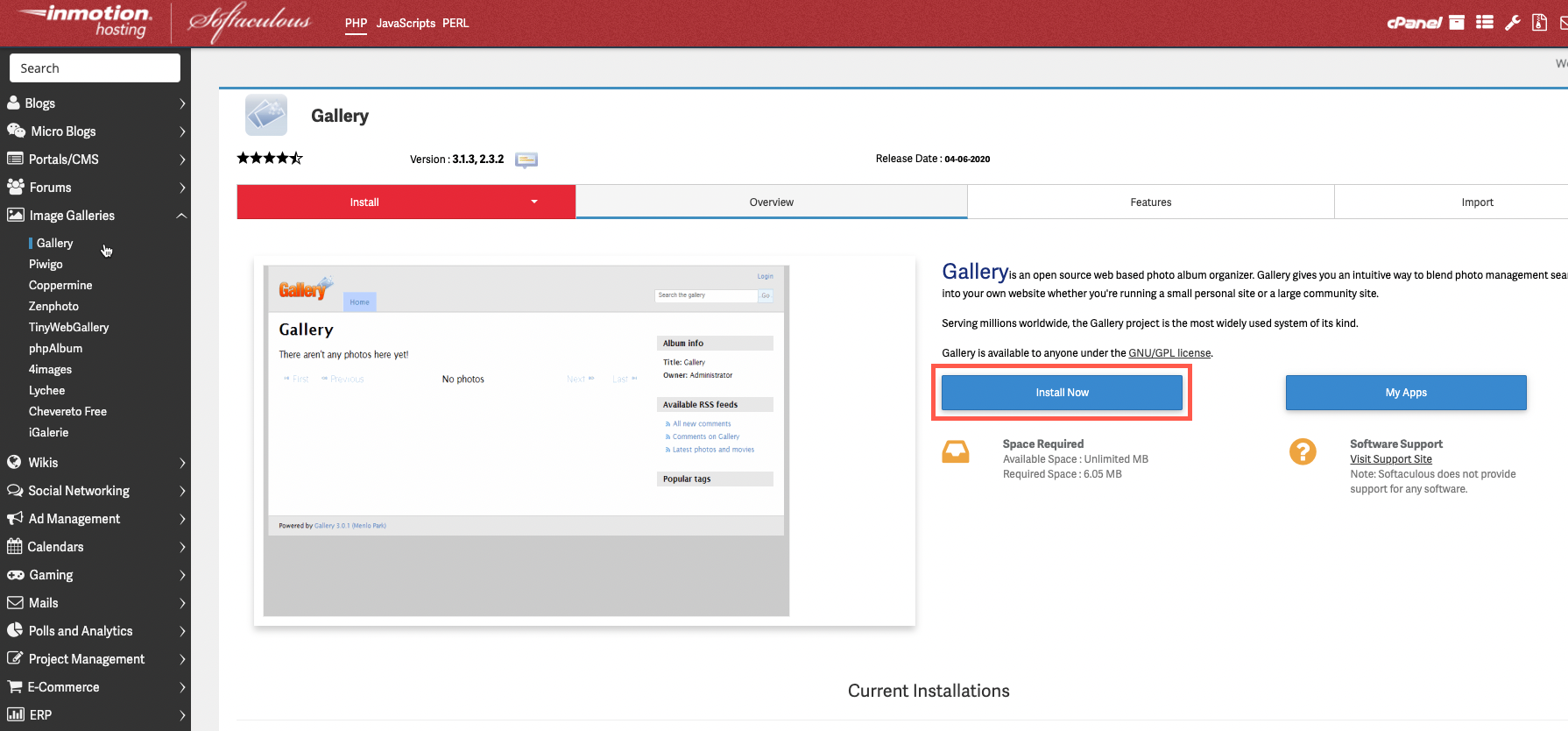The image size is (1568, 731).
Task: Click the Search input field
Action: click(95, 68)
